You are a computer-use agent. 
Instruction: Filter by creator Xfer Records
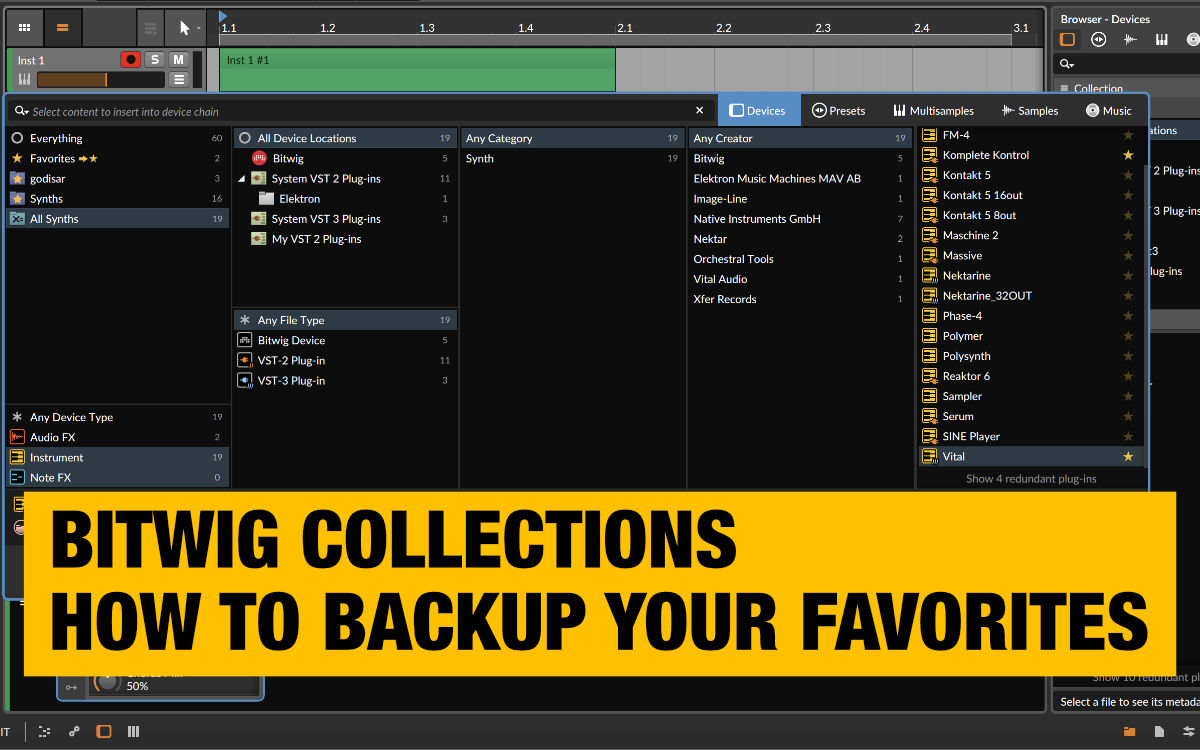[800, 299]
